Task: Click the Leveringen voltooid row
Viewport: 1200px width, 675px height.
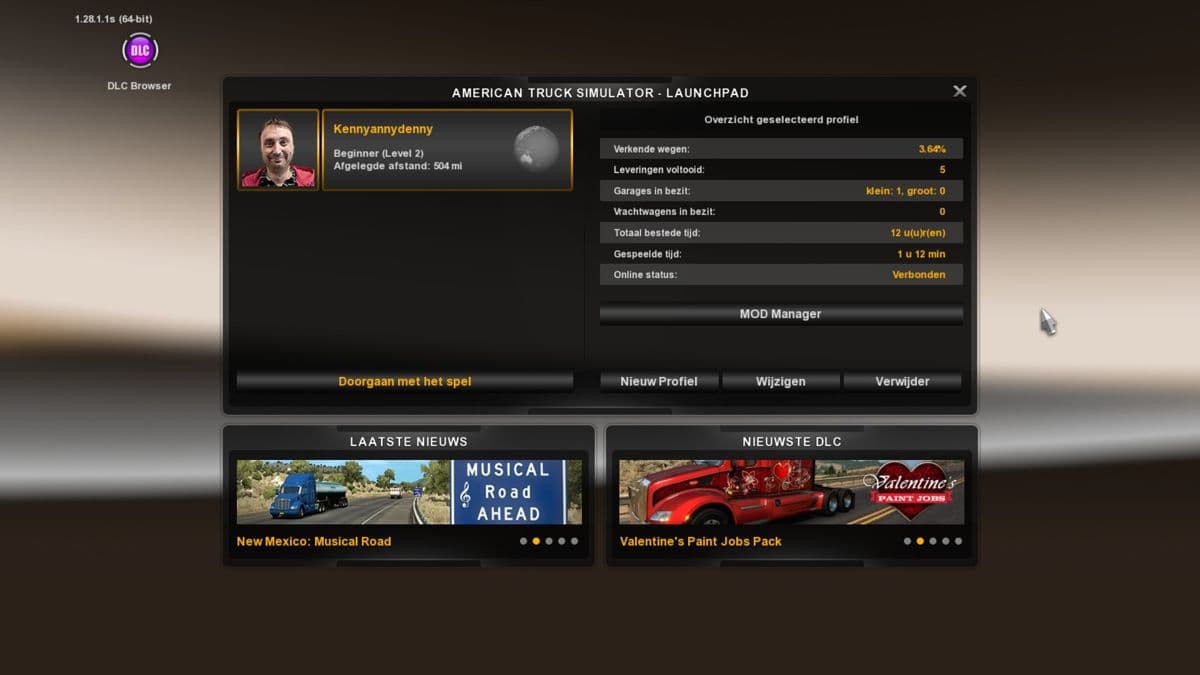Action: click(x=781, y=170)
